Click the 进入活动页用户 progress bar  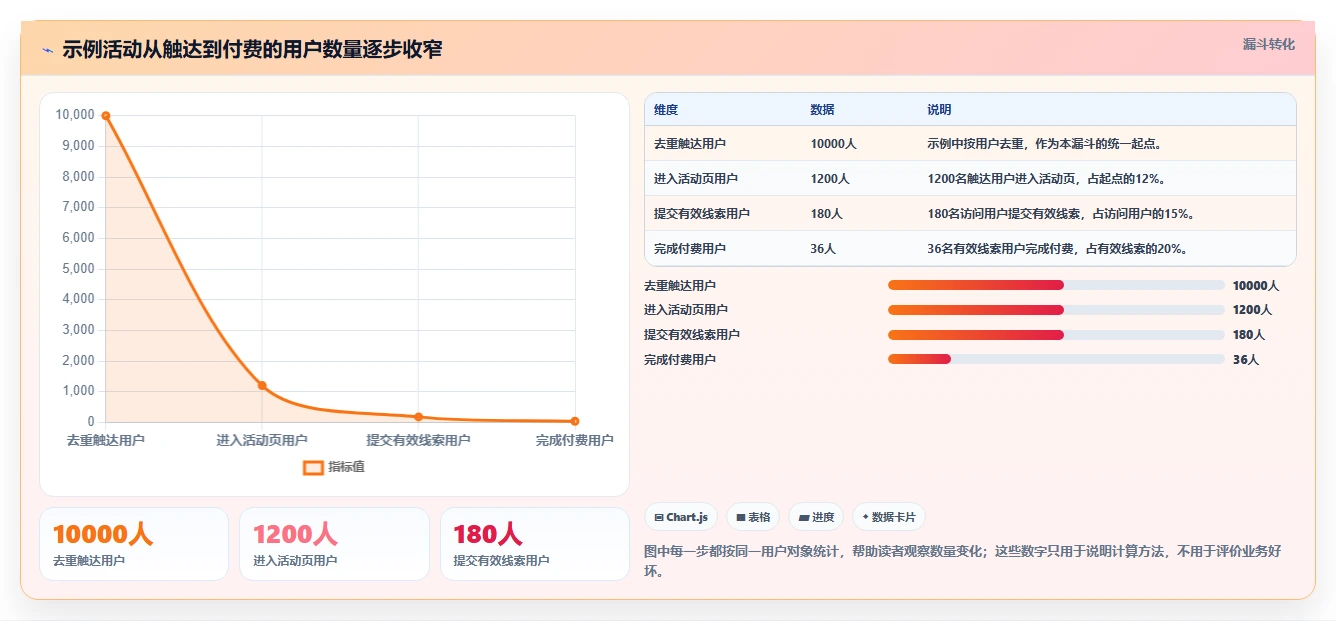click(x=1056, y=310)
